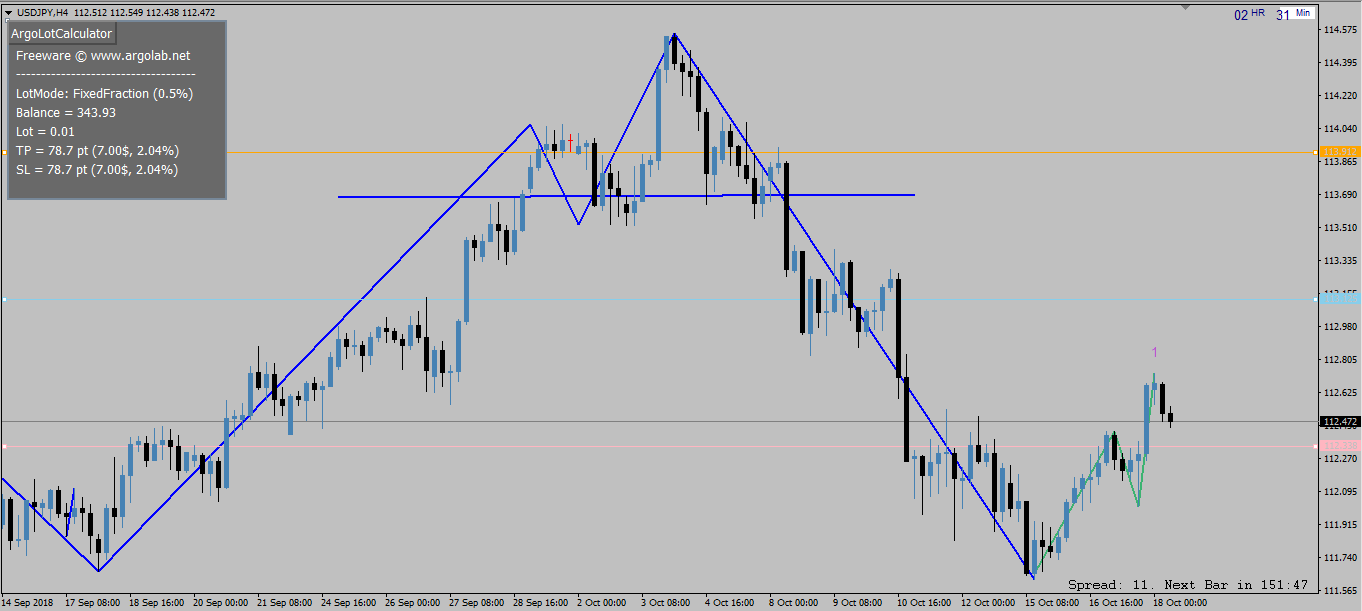The image size is (1362, 611).
Task: Click the '10 Oct 16:00' time label
Action: (925, 604)
